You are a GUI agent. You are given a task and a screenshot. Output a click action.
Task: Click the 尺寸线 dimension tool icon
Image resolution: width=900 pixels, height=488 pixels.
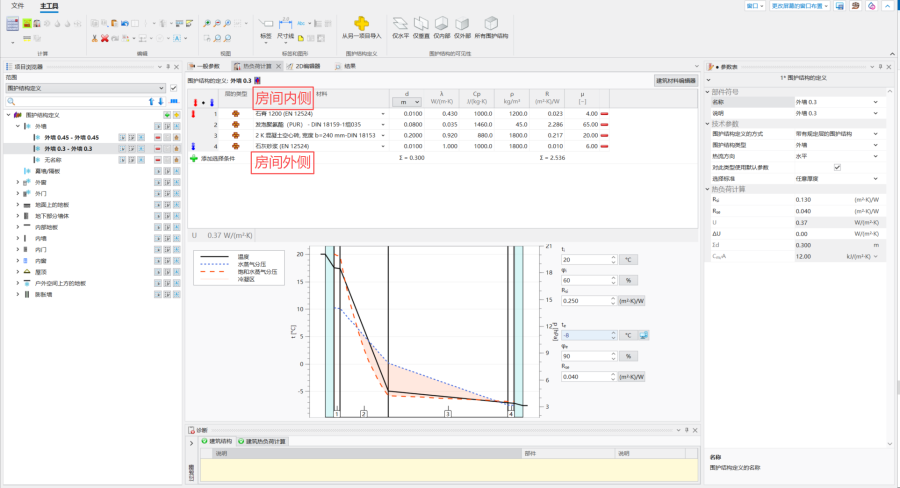[287, 24]
